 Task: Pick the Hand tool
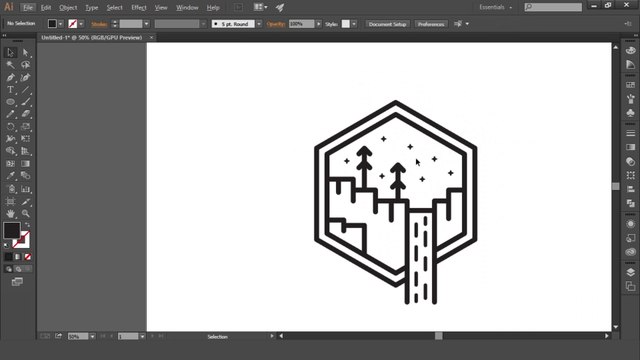[x=11, y=213]
